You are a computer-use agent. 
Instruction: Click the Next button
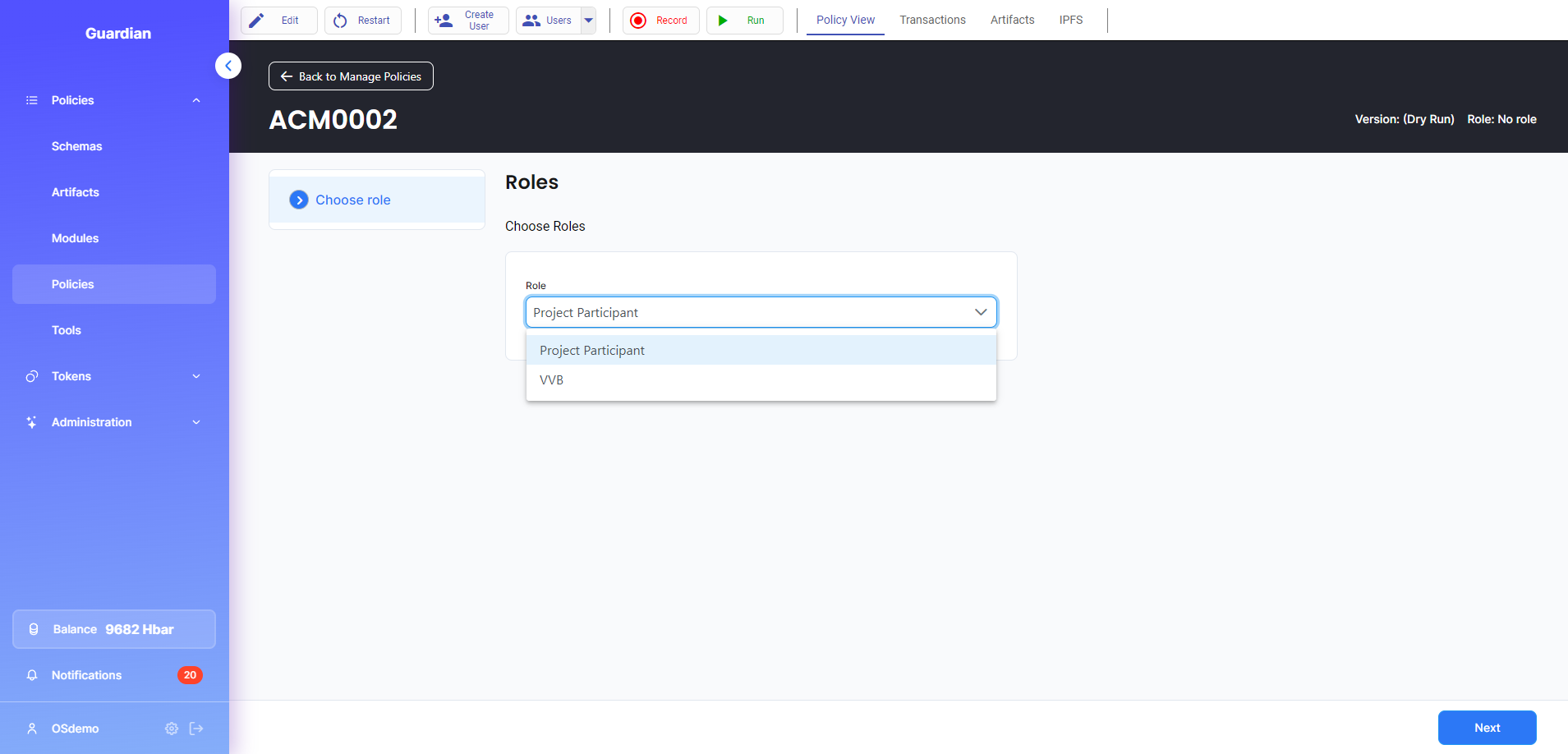(x=1486, y=728)
